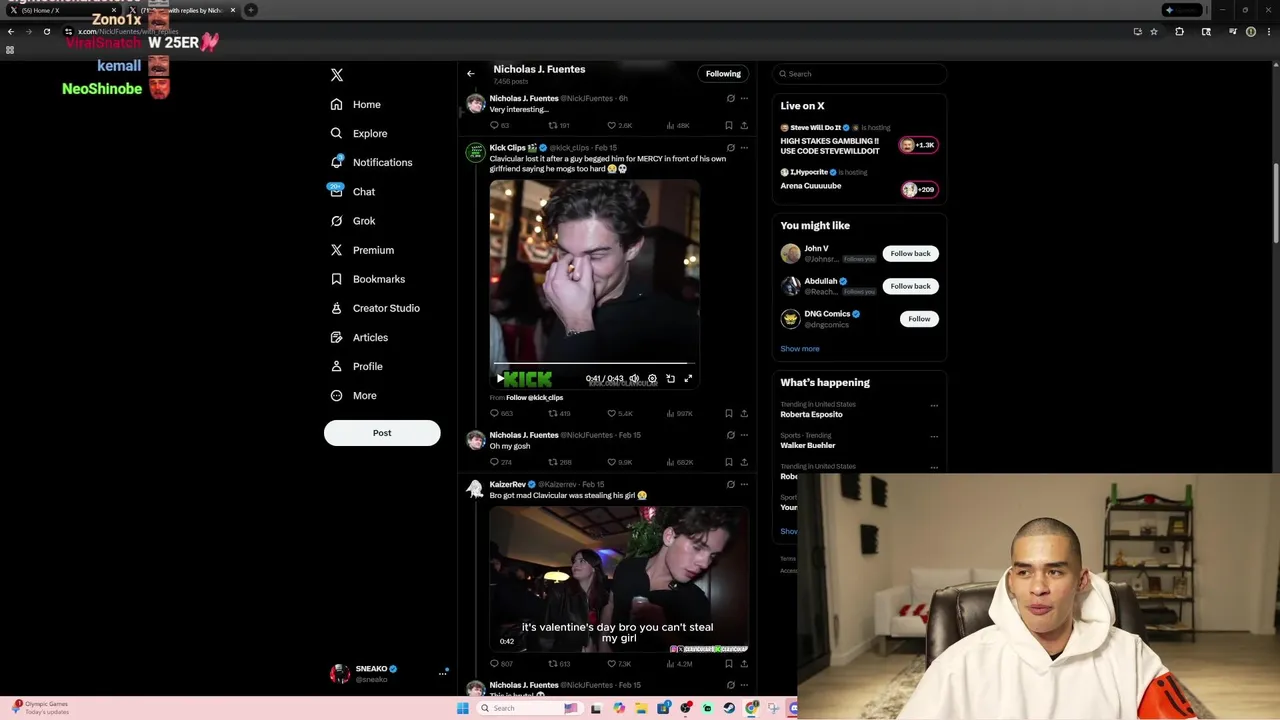Bookmark the 'Very interesting...' post
Image resolution: width=1280 pixels, height=720 pixels.
729,126
